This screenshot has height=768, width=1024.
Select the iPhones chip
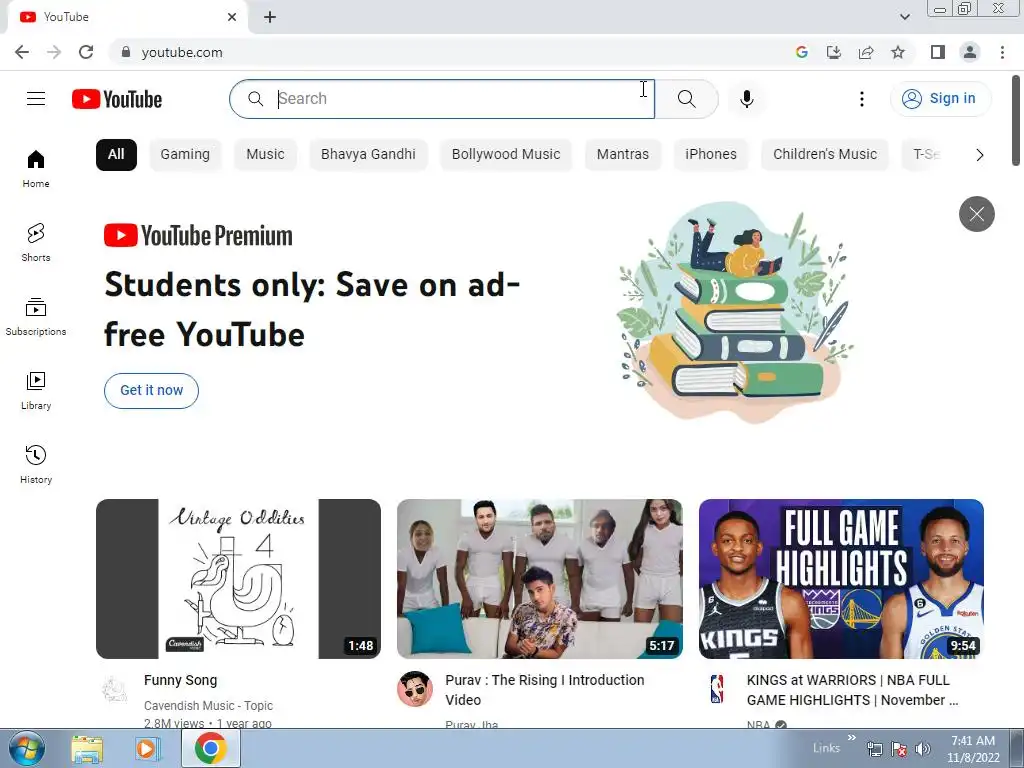tap(711, 155)
